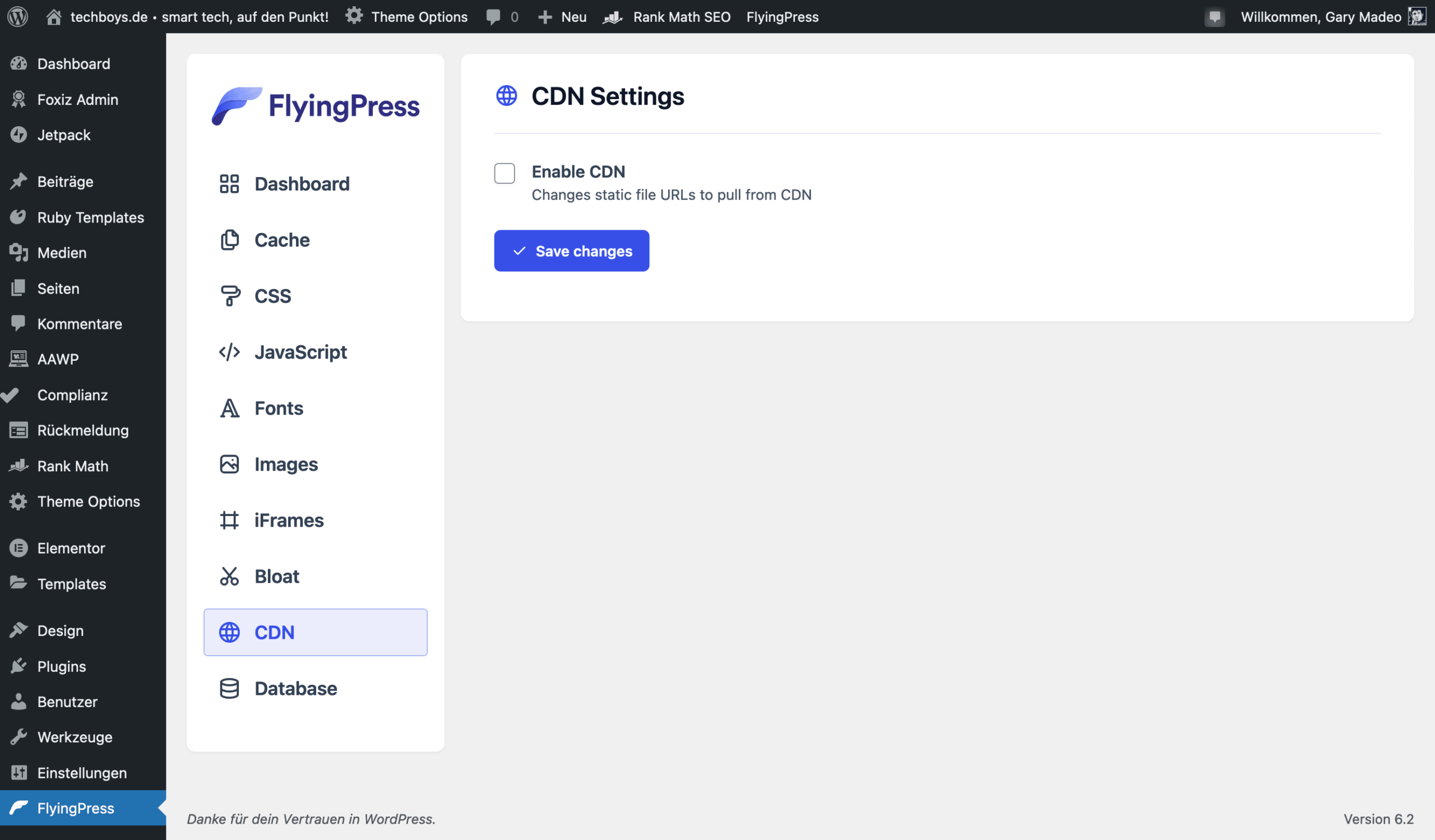Click the Bloat scissors icon

click(x=229, y=577)
